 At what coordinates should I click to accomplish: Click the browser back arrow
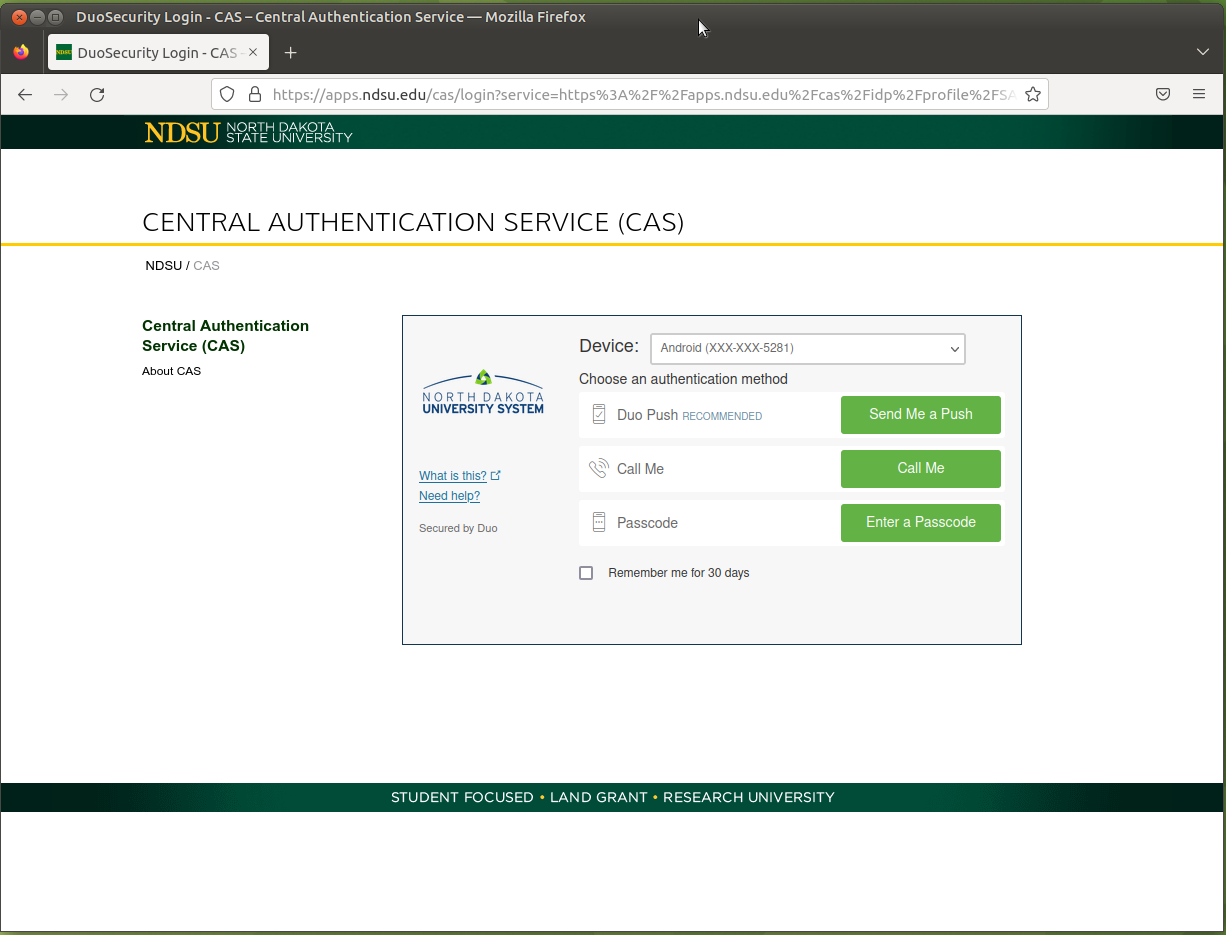click(x=25, y=94)
